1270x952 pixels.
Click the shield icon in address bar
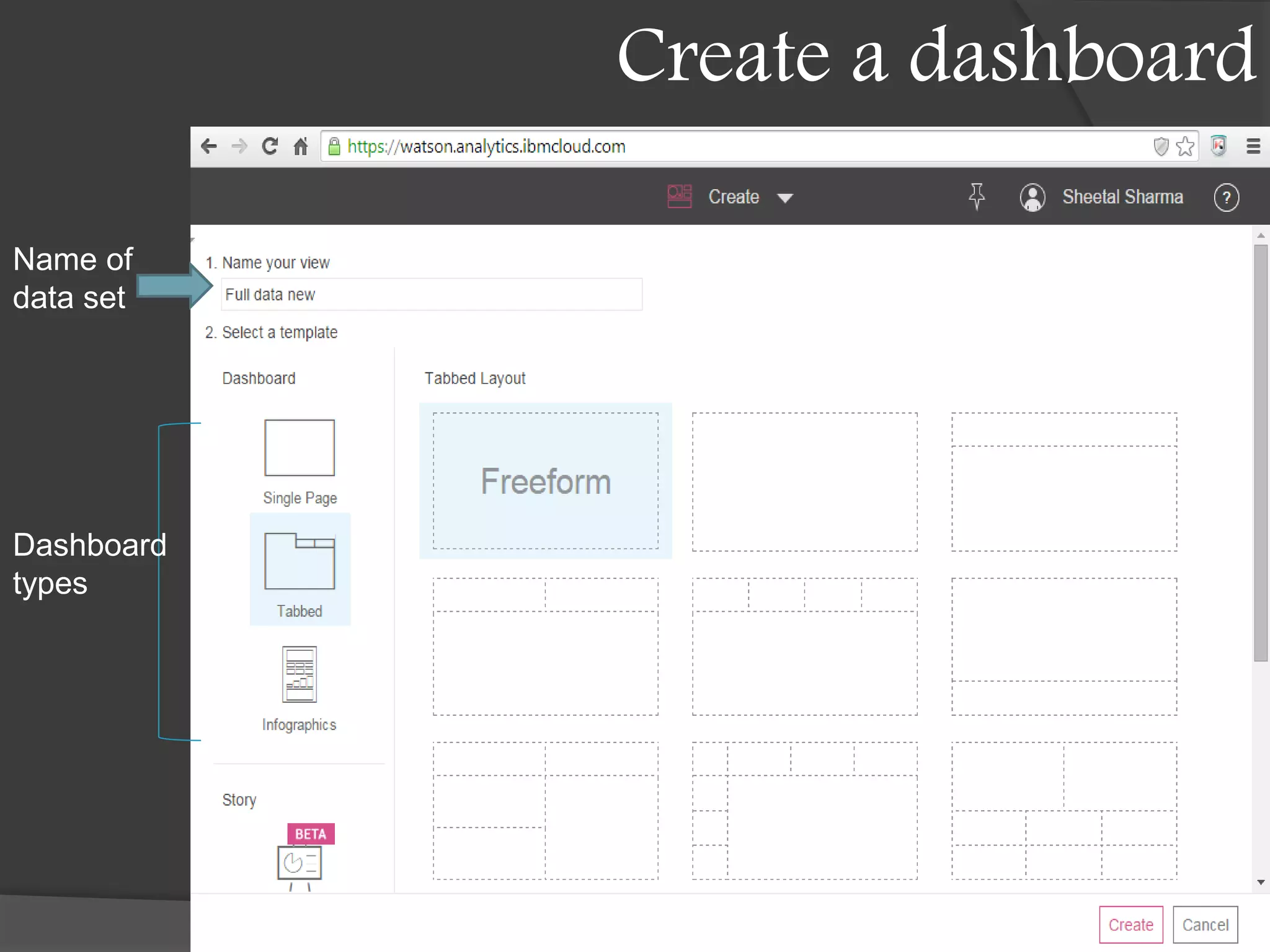coord(1161,146)
